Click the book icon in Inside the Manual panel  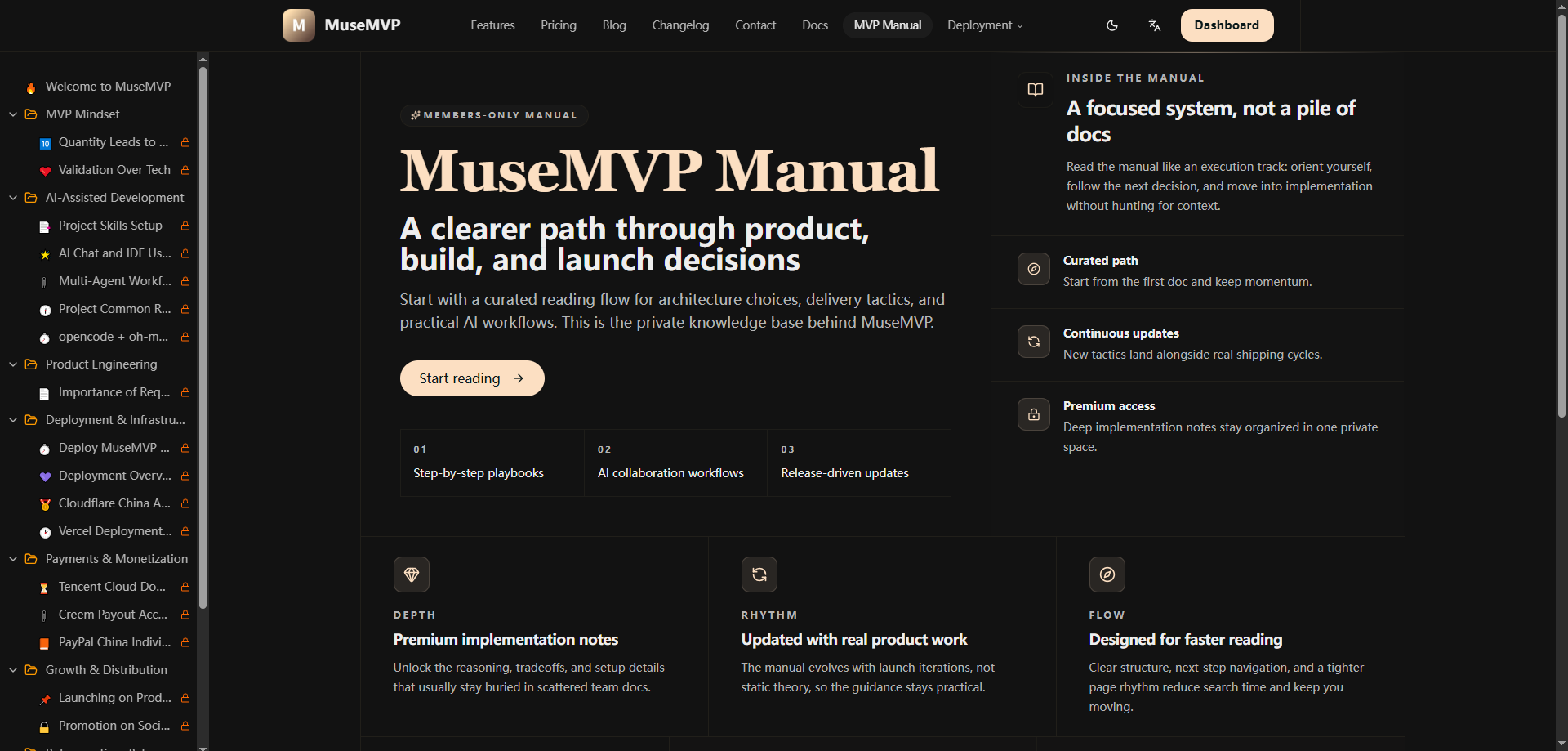coord(1034,90)
